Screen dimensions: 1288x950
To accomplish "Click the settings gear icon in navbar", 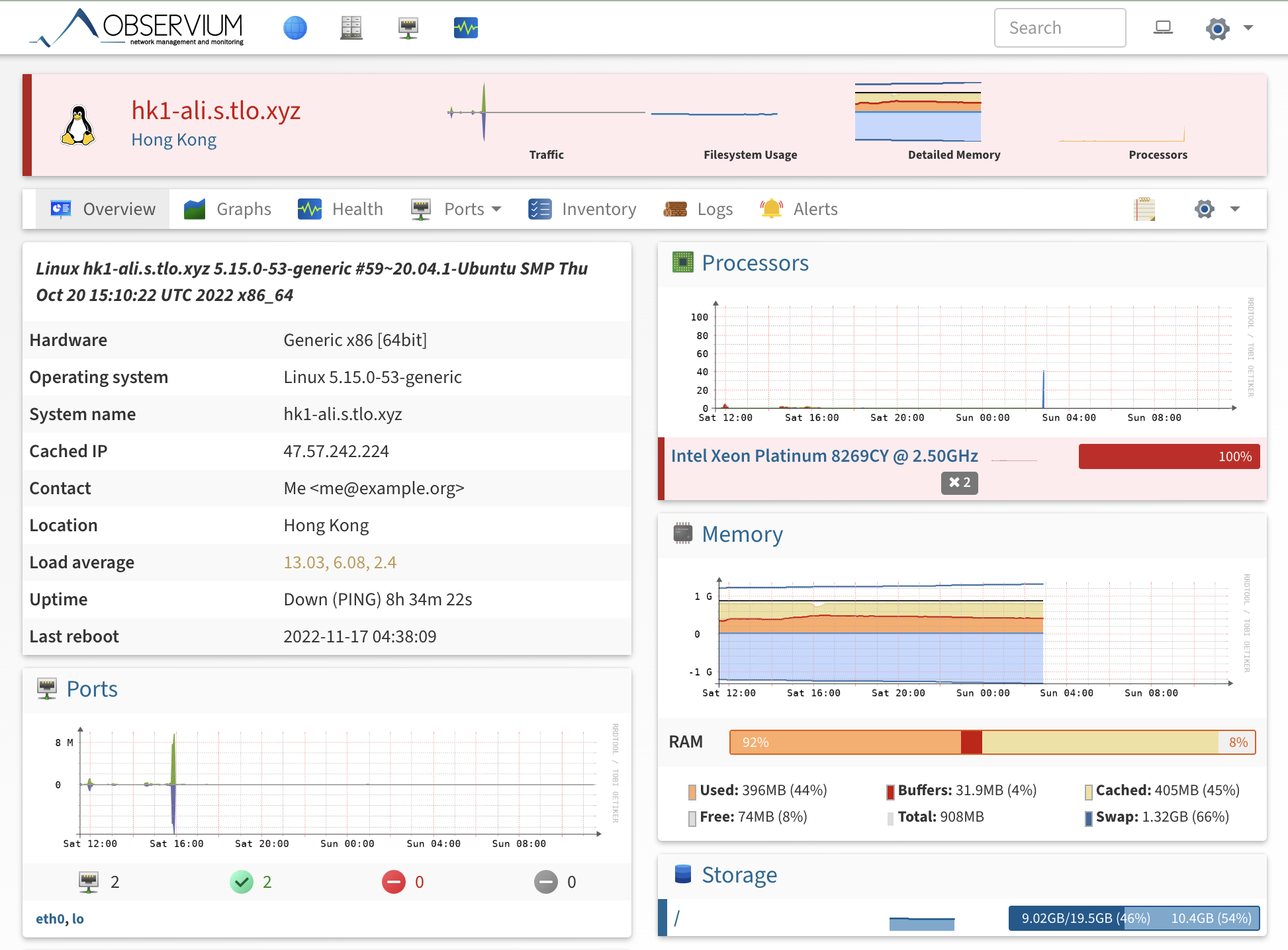I will 1217,27.
